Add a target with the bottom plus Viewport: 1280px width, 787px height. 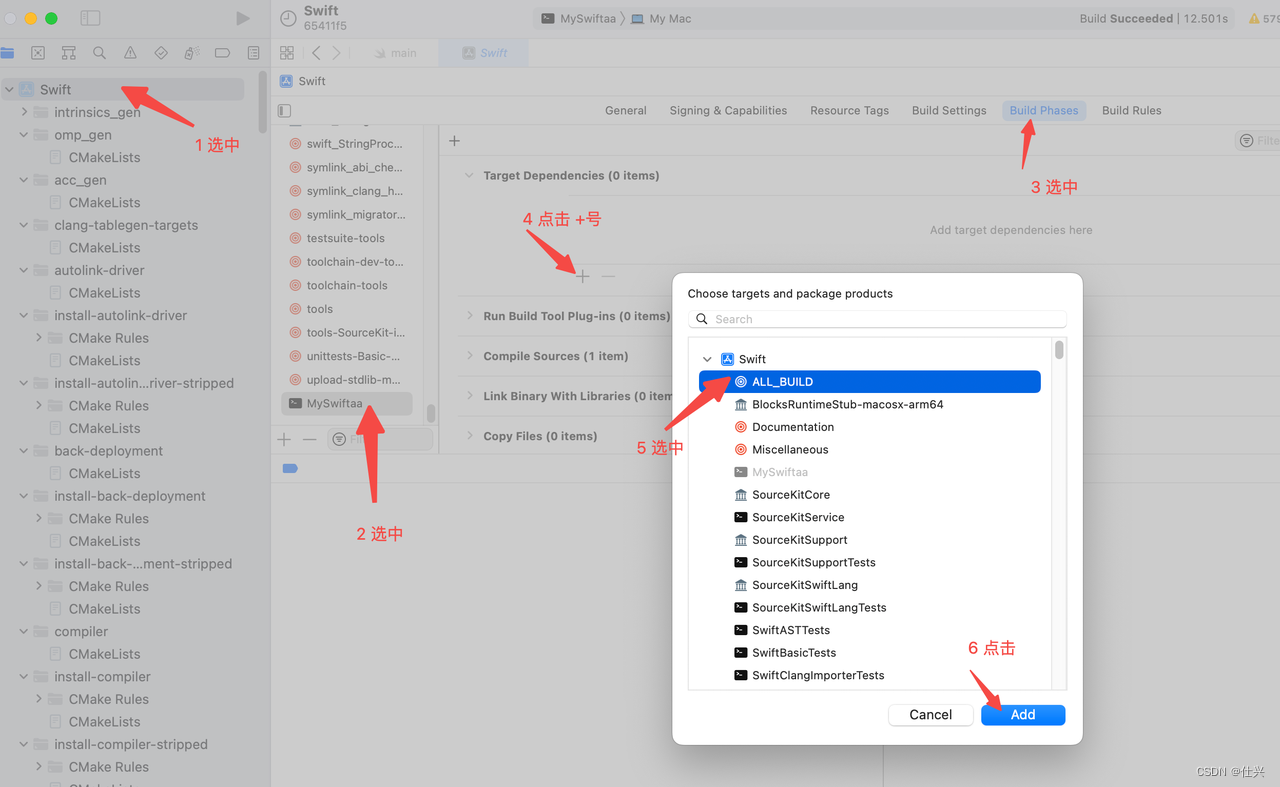tap(284, 439)
